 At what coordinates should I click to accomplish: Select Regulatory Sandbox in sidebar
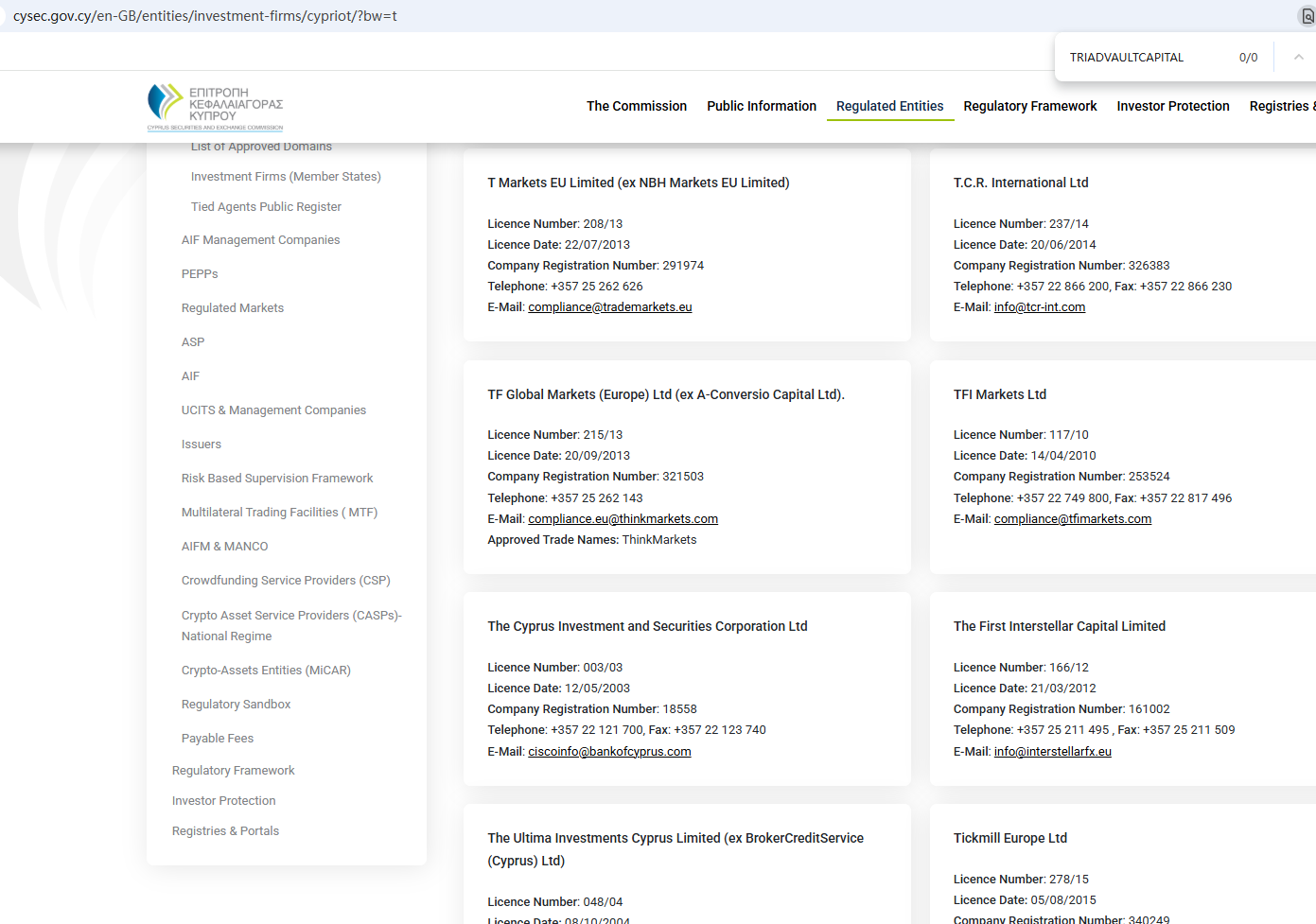[x=236, y=705]
